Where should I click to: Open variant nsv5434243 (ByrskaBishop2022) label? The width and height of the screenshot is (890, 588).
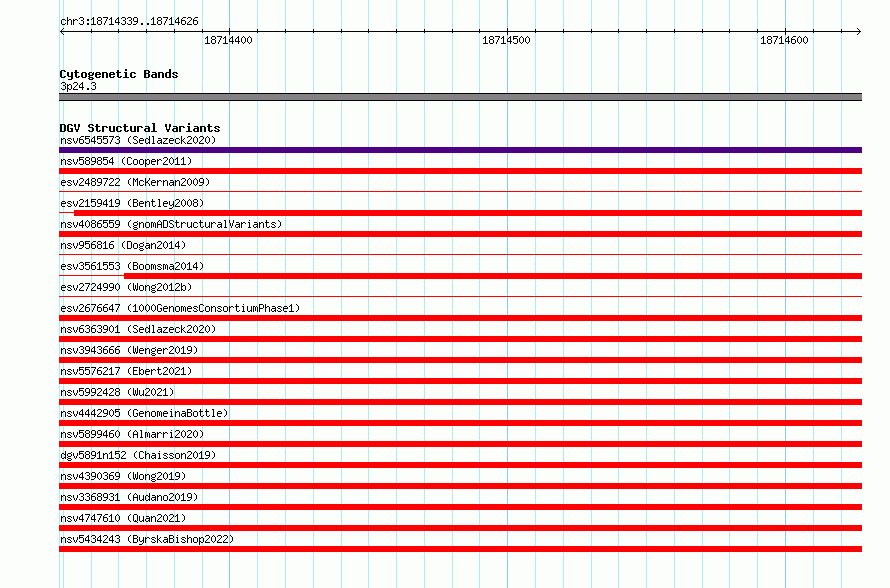[x=147, y=539]
